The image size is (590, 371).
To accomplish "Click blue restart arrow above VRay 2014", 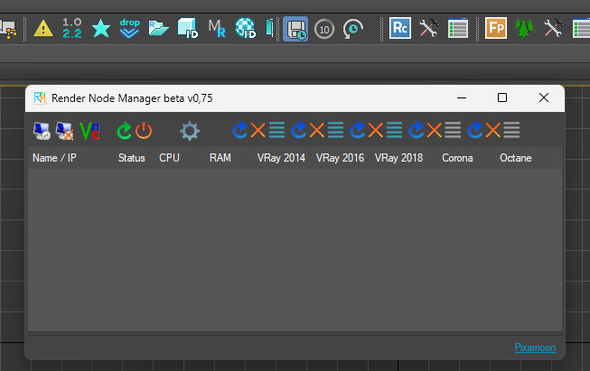I will tap(240, 130).
